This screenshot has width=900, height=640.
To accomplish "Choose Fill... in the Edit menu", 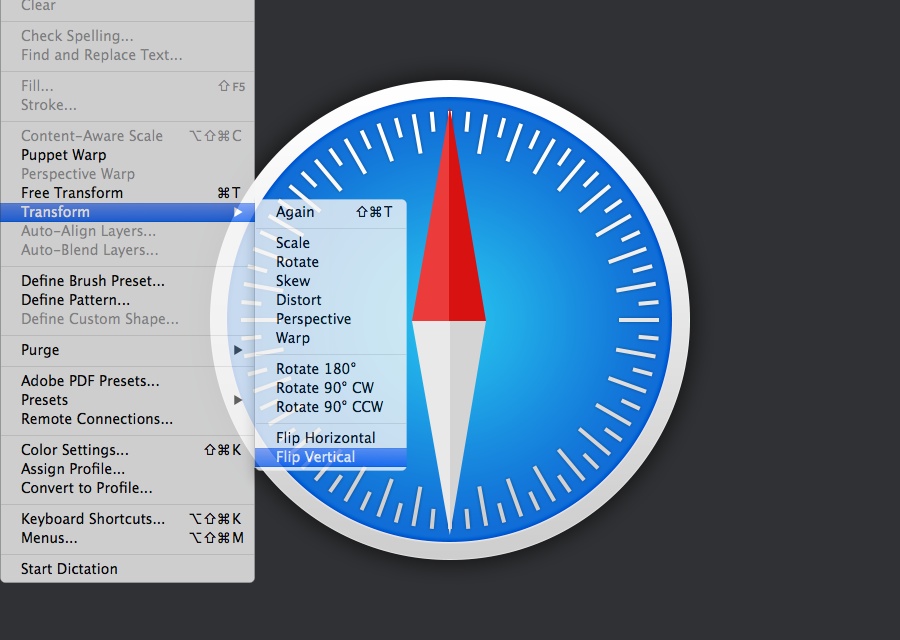I will tap(127, 86).
